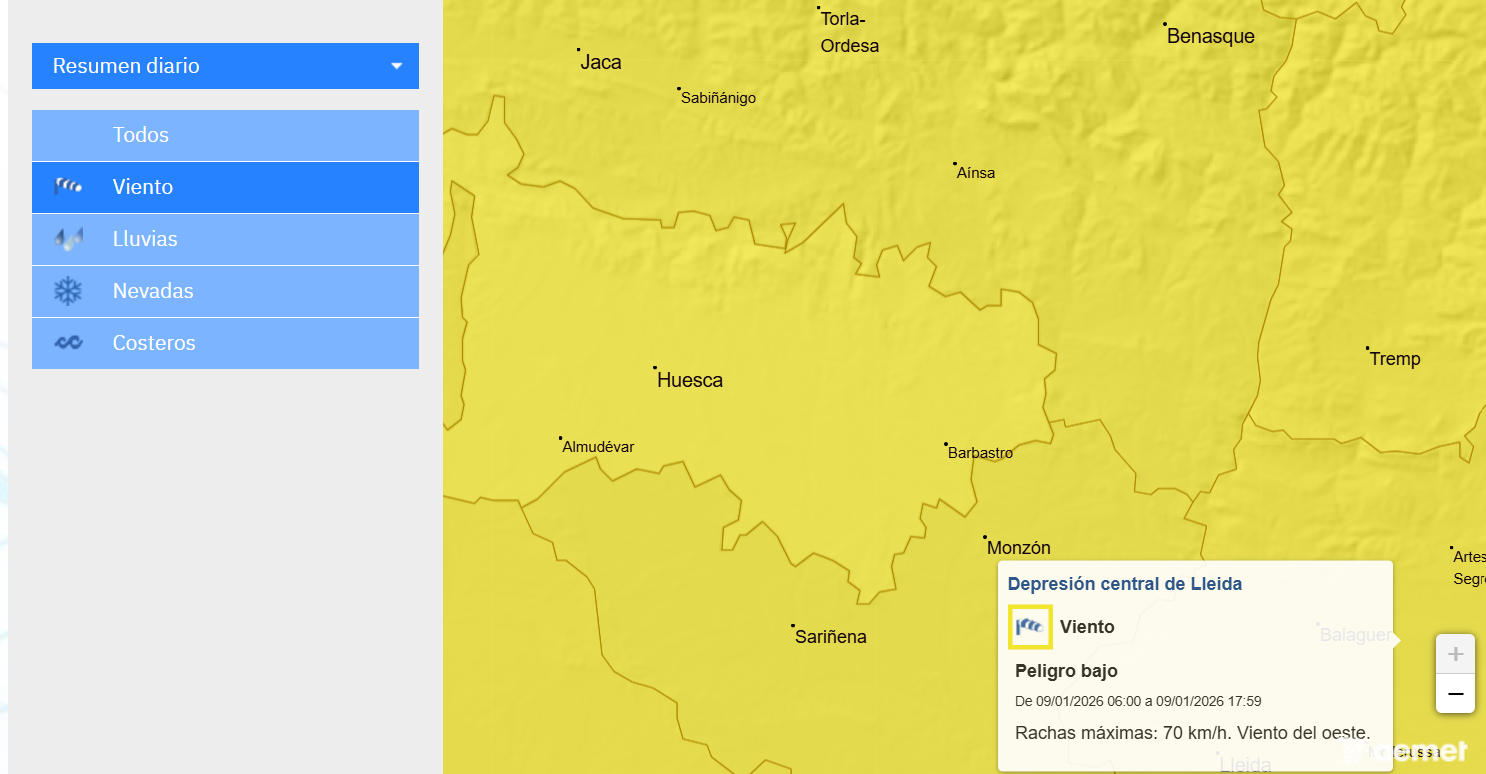Click the Barbastro marker on the map
Screen dimensions: 1486x774
point(946,444)
